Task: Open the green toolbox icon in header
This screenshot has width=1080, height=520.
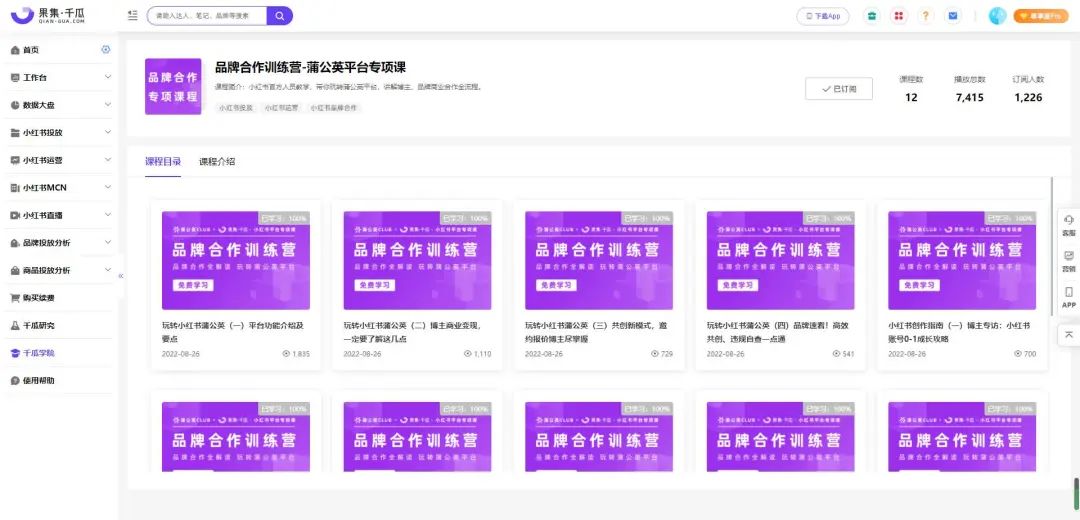Action: [872, 16]
